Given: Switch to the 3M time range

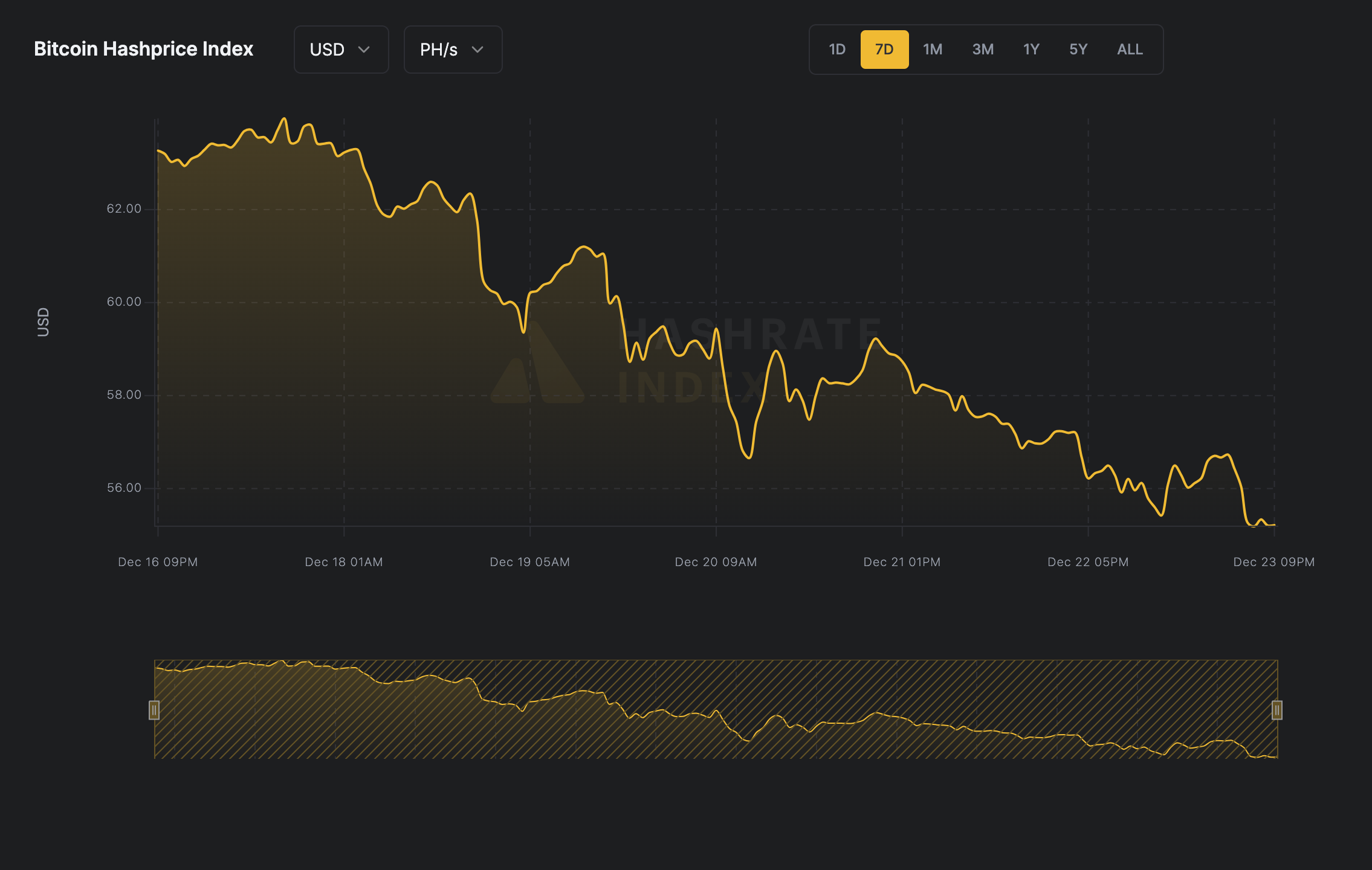Looking at the screenshot, I should tap(983, 50).
